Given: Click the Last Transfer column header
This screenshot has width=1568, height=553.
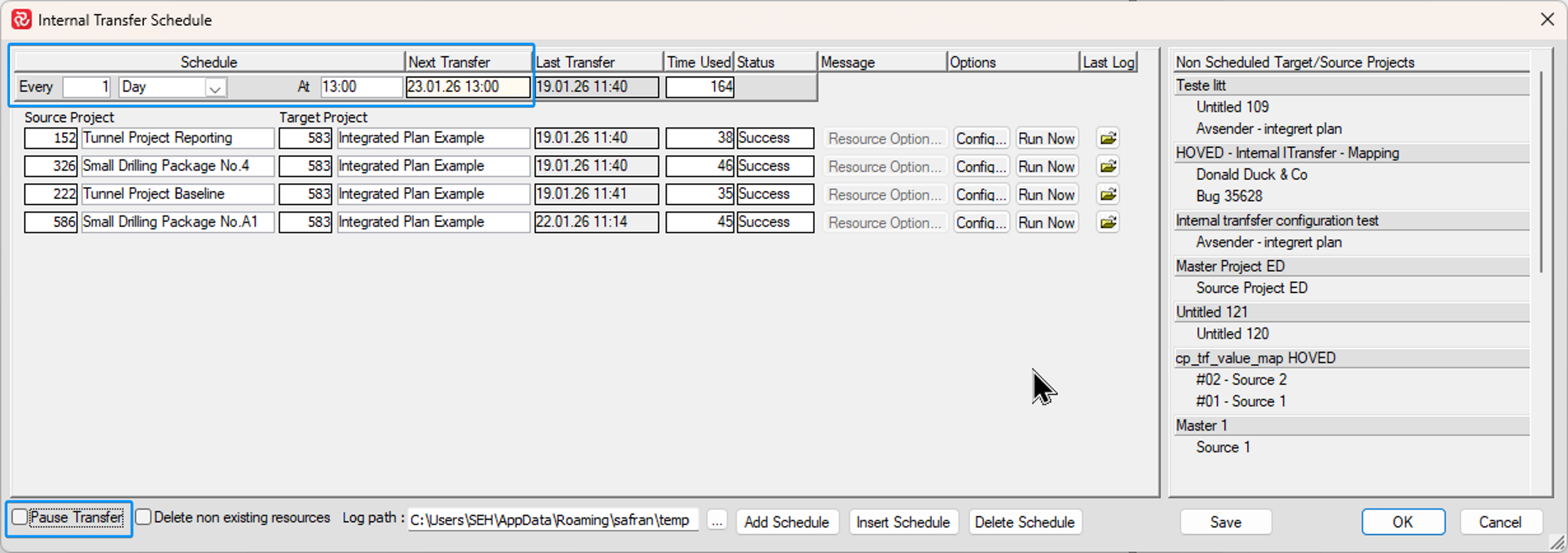Looking at the screenshot, I should [x=596, y=62].
